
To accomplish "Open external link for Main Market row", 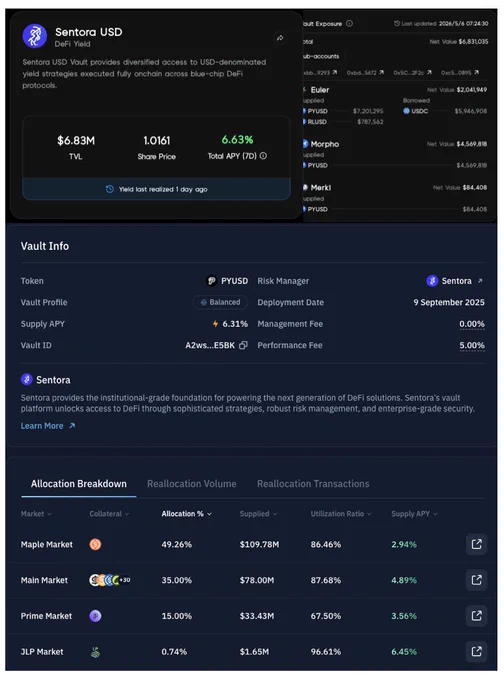I will tap(476, 580).
